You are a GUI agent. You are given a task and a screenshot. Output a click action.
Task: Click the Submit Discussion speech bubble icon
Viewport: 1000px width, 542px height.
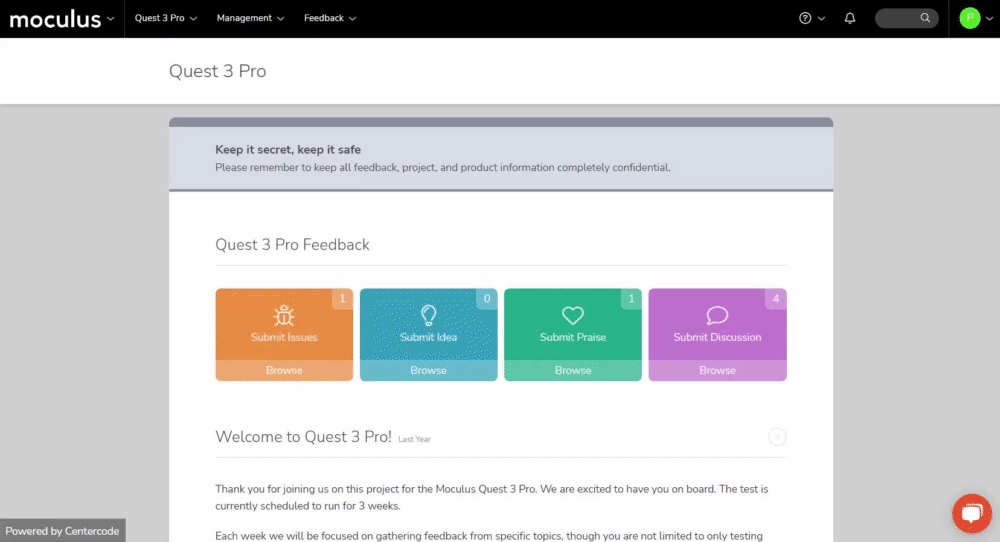[x=717, y=315]
